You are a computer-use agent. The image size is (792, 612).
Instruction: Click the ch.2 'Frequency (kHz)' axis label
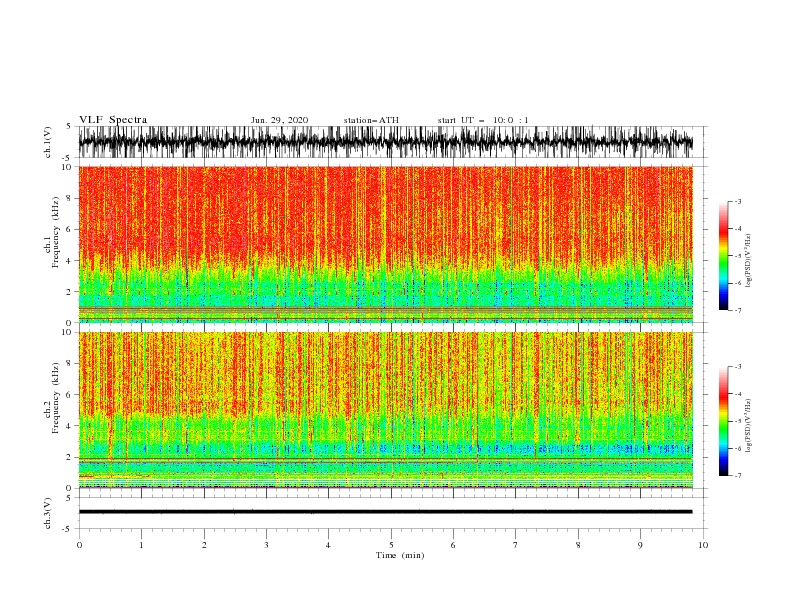click(55, 397)
